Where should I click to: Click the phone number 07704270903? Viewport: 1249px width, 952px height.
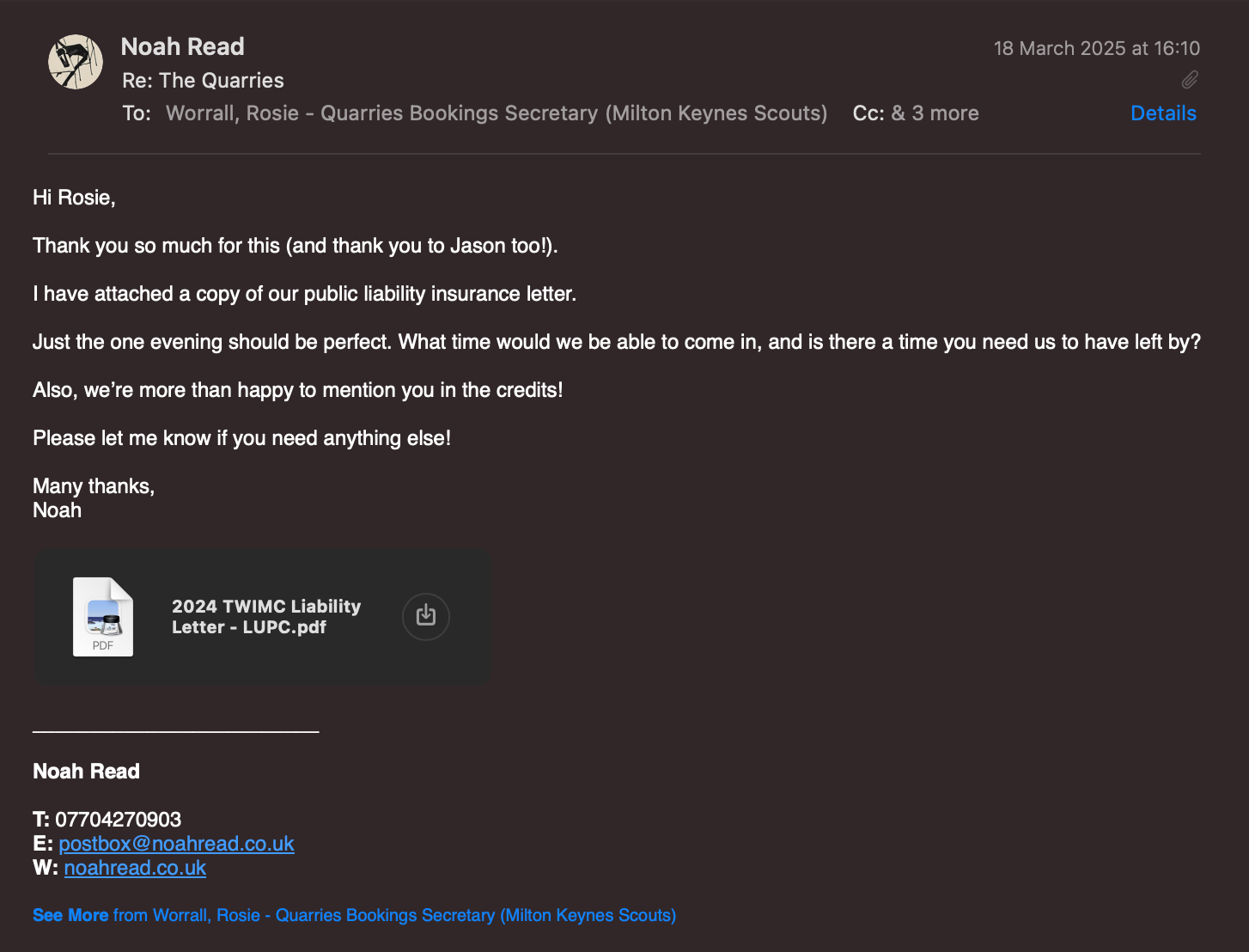coord(118,820)
